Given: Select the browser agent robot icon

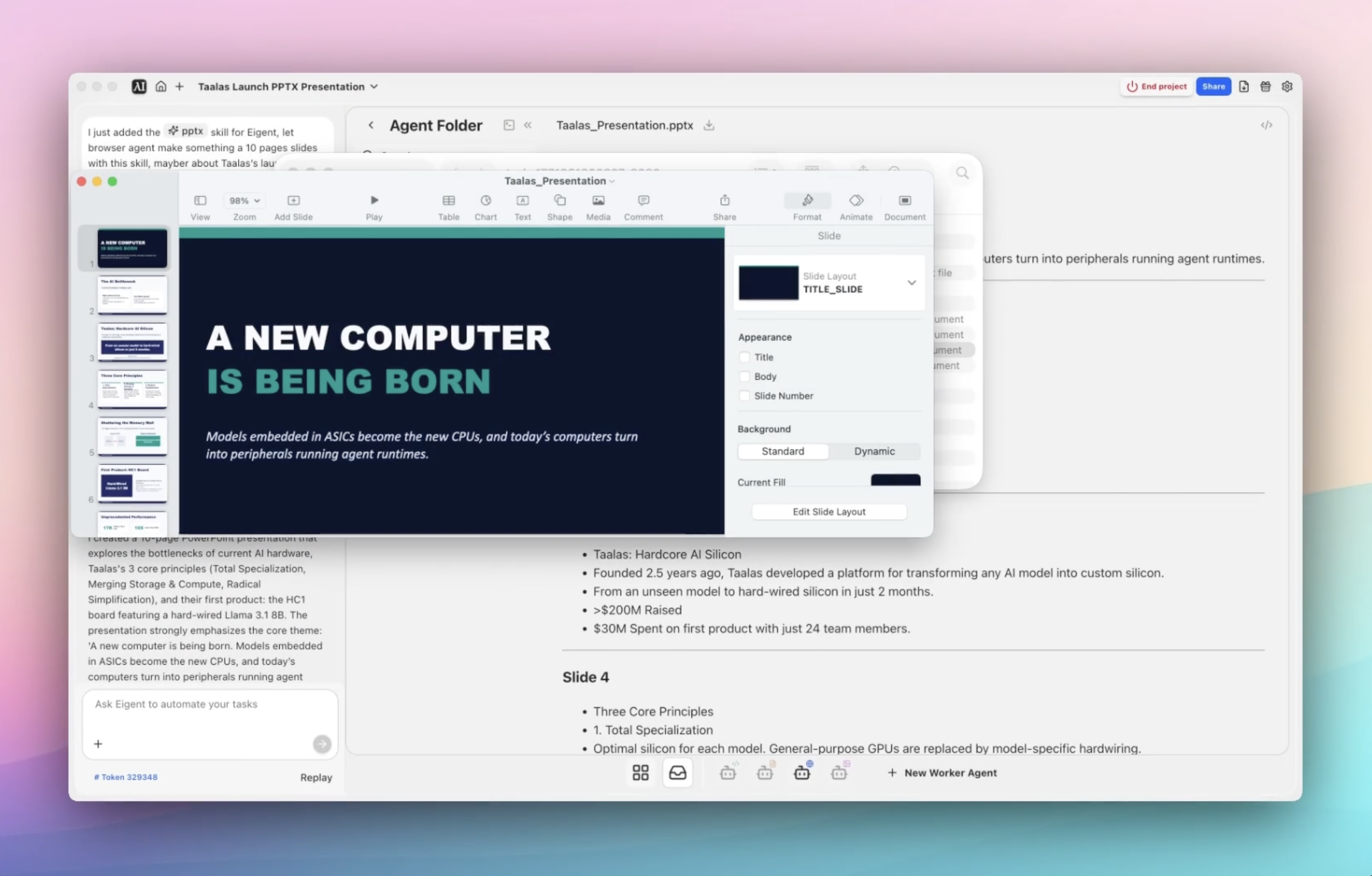Looking at the screenshot, I should [x=802, y=772].
